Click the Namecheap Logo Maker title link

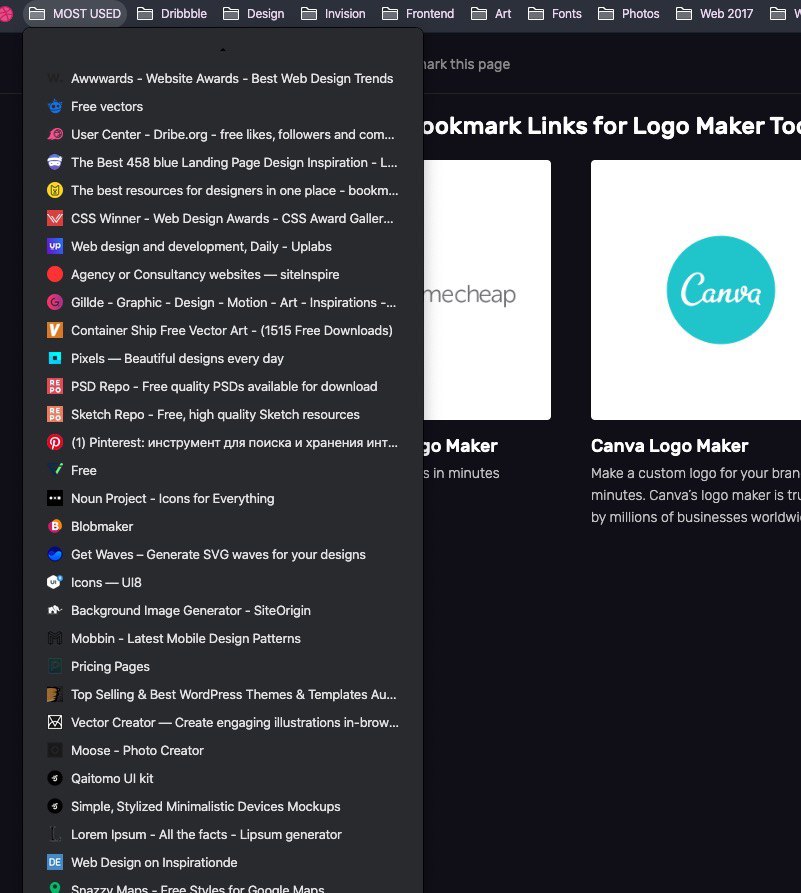point(460,446)
